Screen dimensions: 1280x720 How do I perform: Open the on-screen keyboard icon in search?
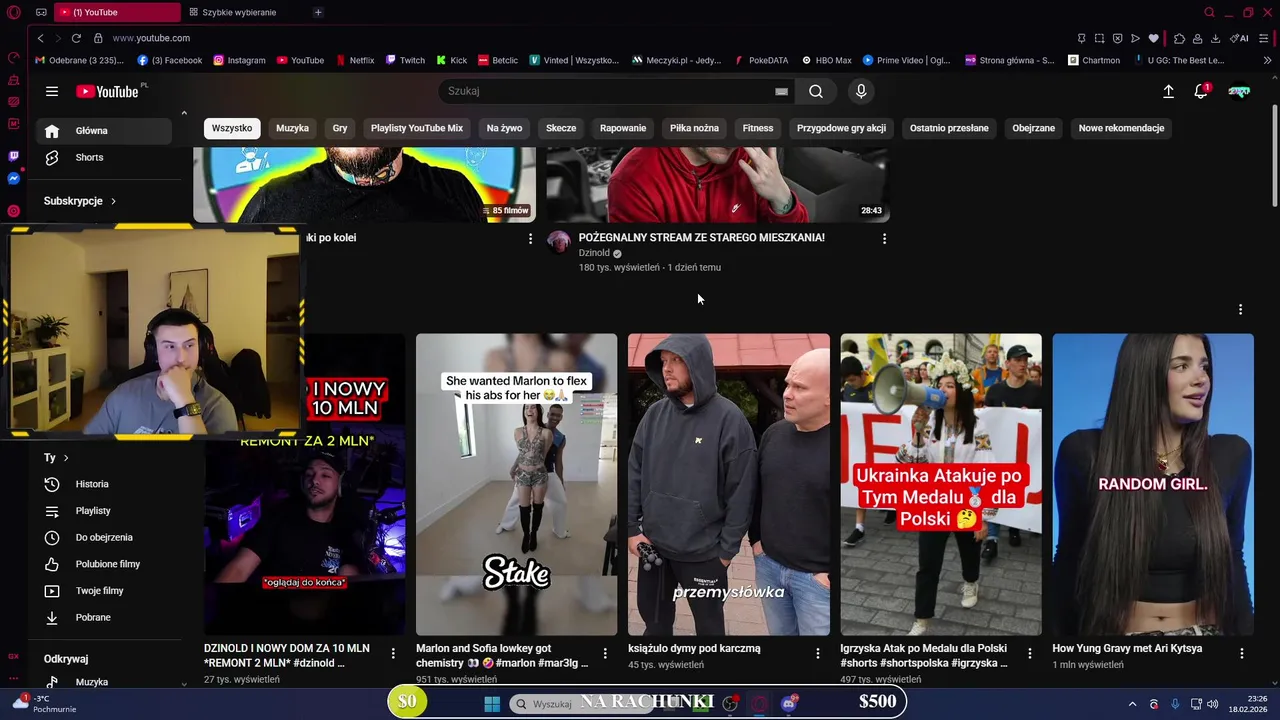[x=781, y=91]
